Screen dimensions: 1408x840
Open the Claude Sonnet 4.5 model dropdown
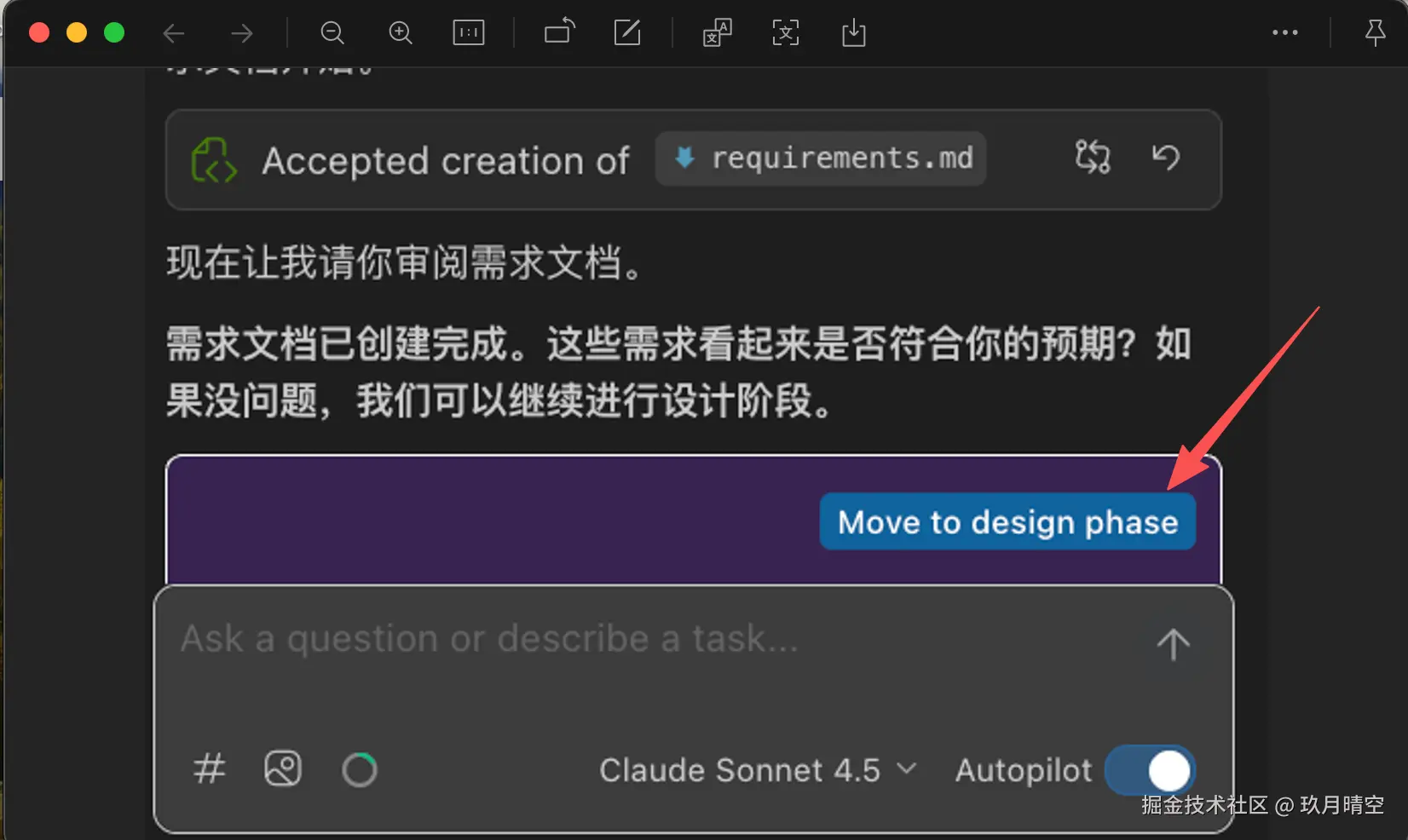pyautogui.click(x=757, y=769)
